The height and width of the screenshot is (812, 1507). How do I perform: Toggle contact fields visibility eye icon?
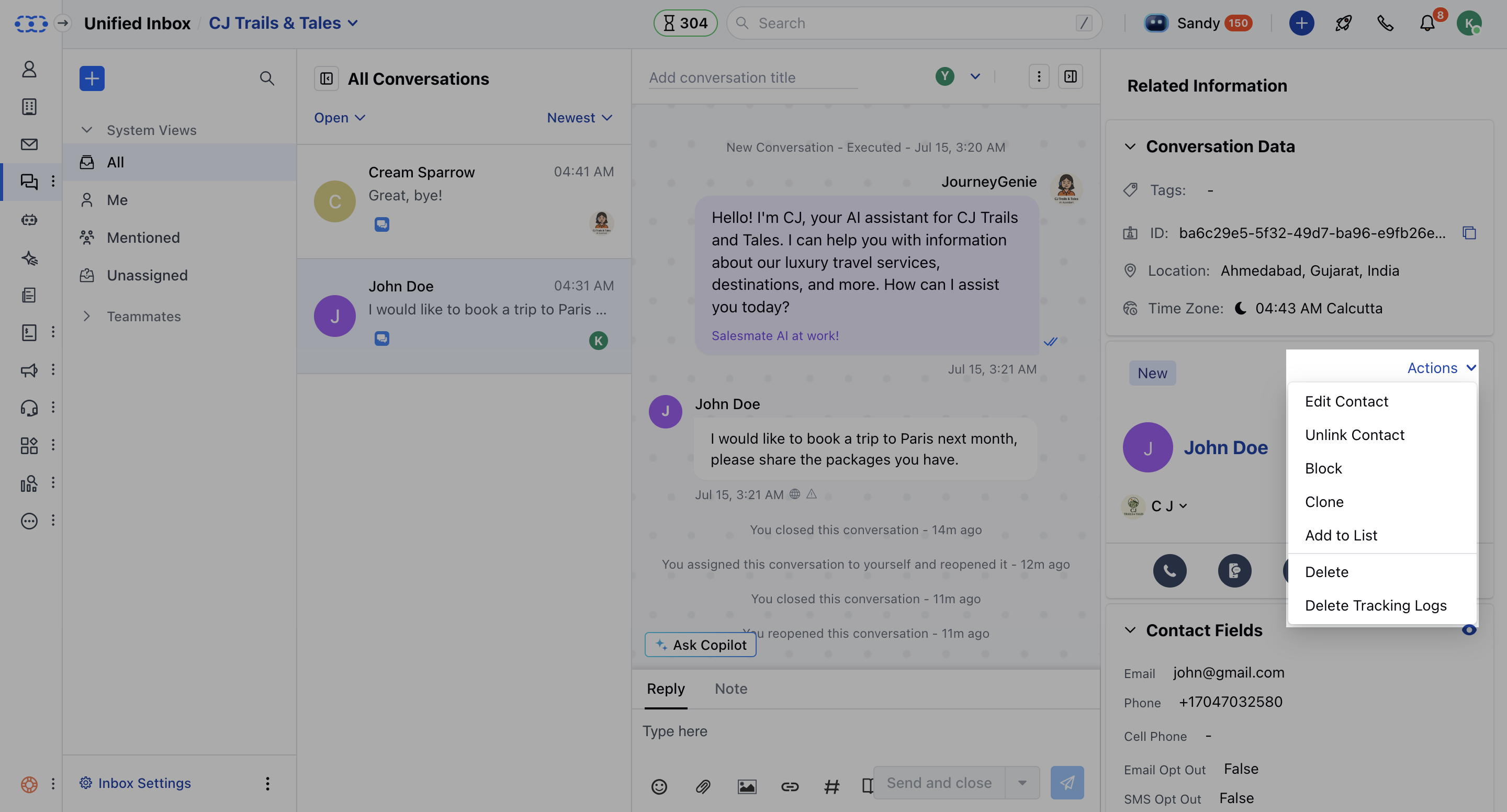coord(1469,630)
